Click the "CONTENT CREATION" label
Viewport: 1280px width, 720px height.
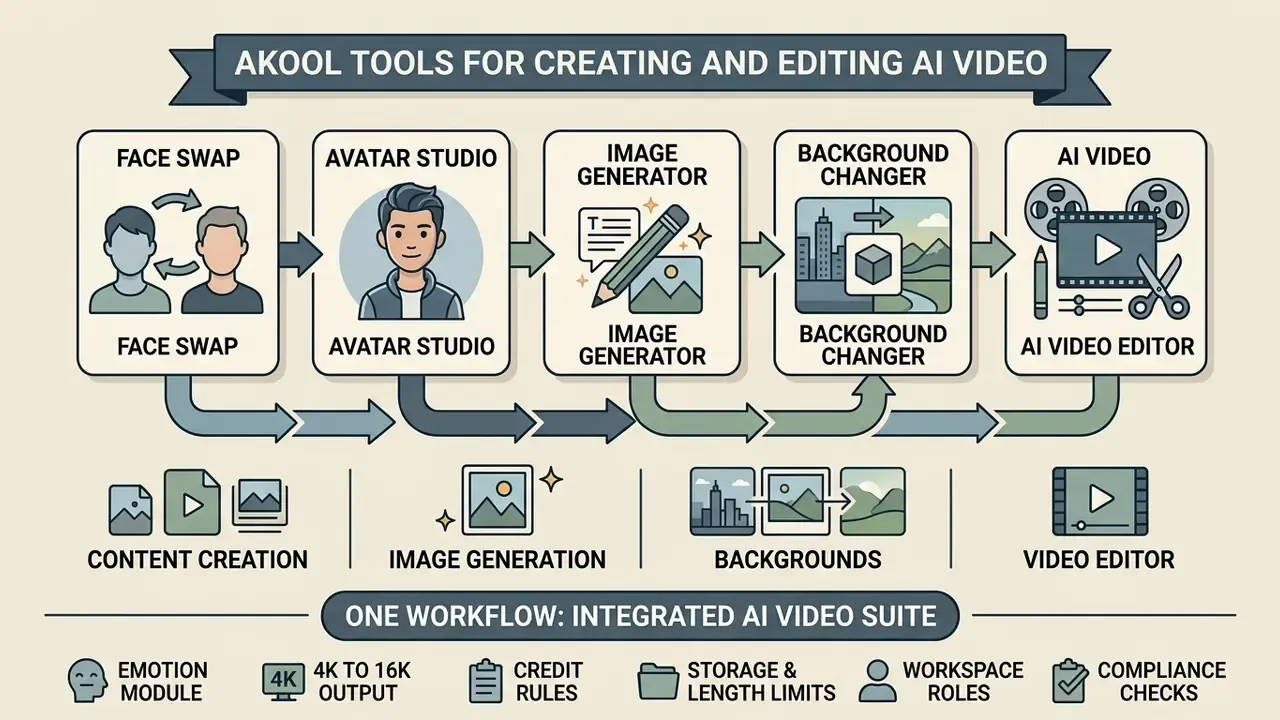(198, 560)
